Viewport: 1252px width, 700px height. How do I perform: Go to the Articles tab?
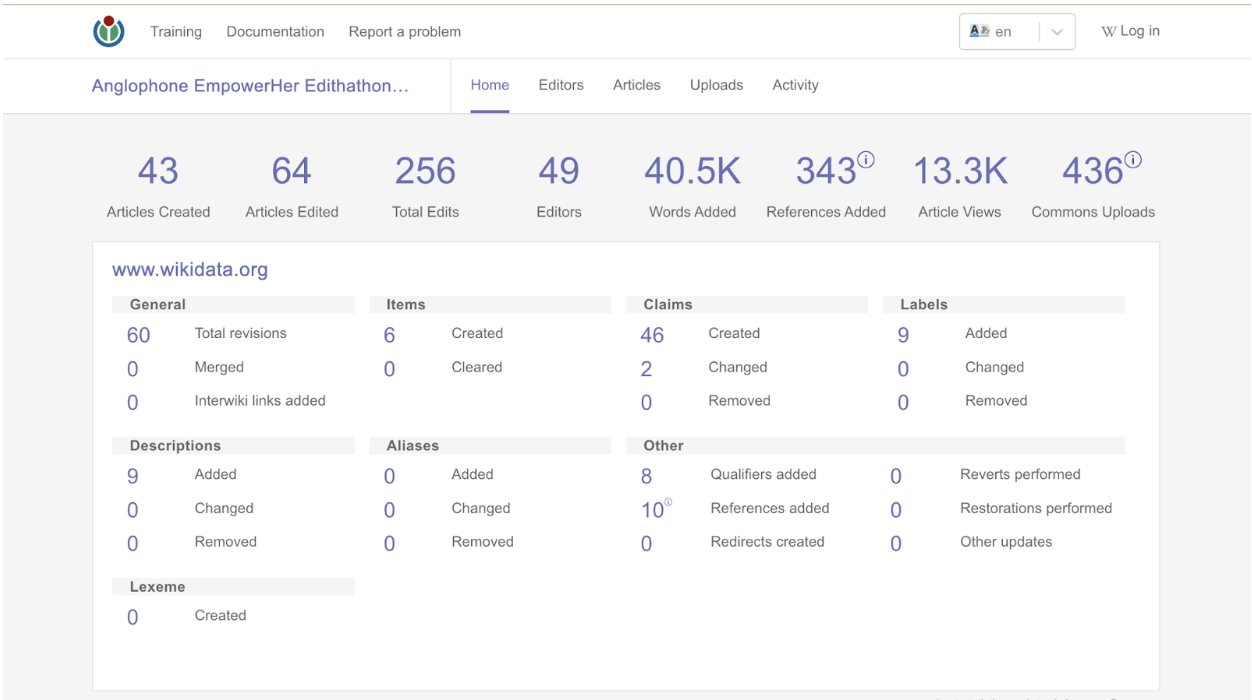[x=637, y=85]
